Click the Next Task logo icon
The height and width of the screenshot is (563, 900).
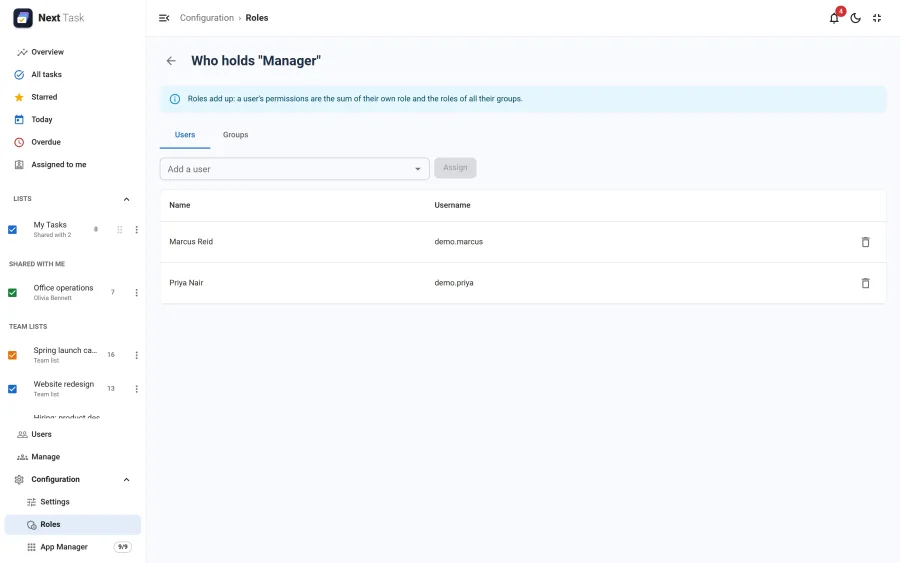(x=23, y=18)
